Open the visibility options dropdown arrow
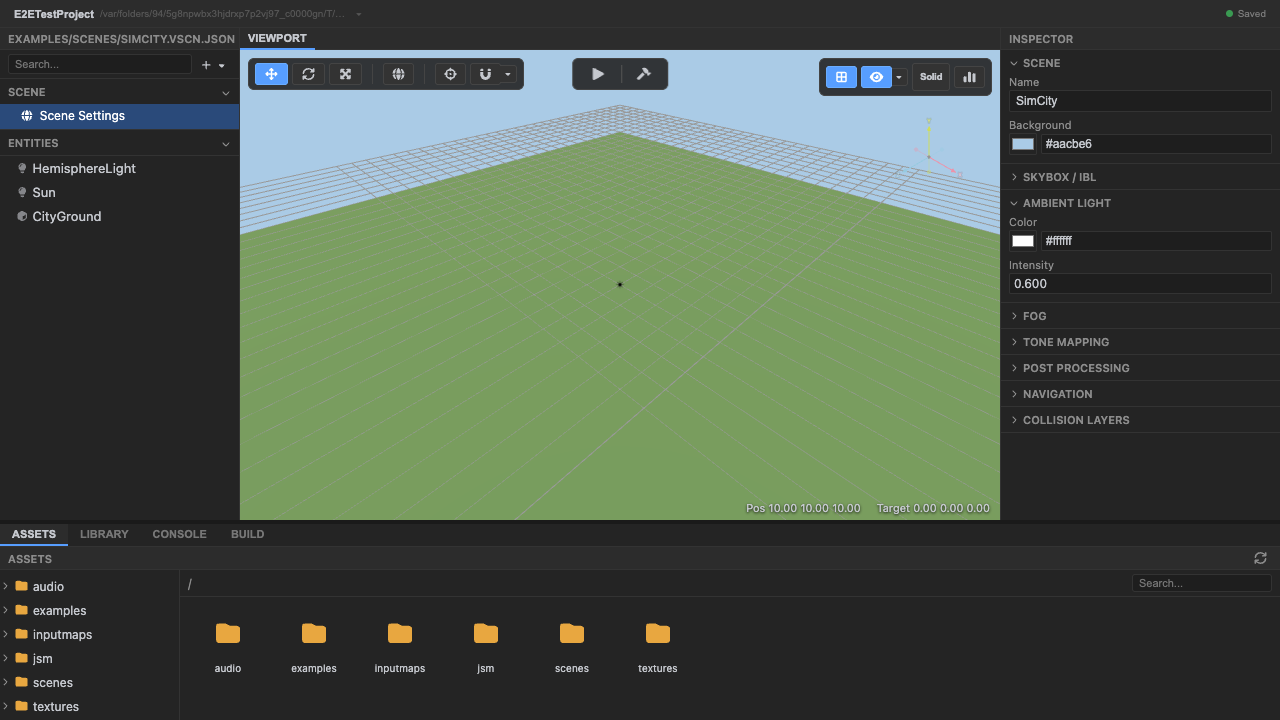The height and width of the screenshot is (720, 1280). [x=900, y=77]
